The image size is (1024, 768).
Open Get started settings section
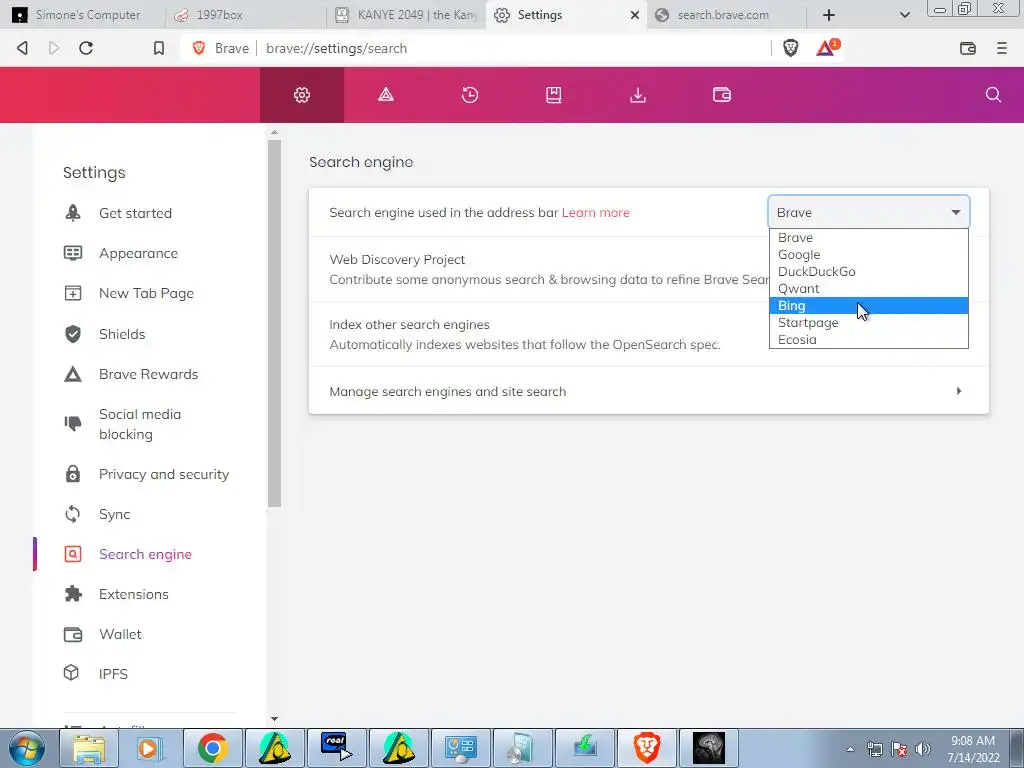pyautogui.click(x=135, y=213)
